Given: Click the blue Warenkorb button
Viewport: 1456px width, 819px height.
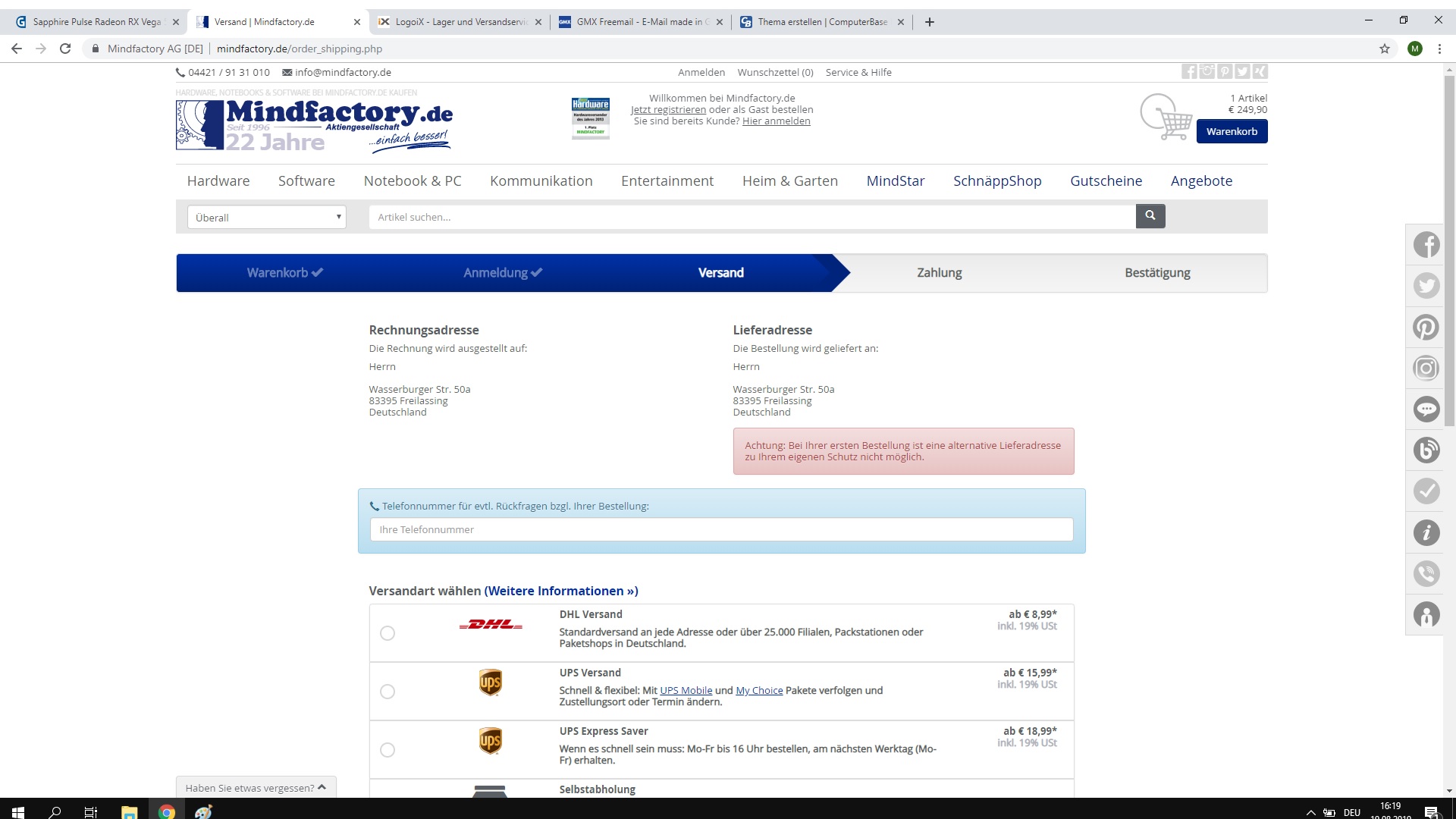Looking at the screenshot, I should point(1232,131).
